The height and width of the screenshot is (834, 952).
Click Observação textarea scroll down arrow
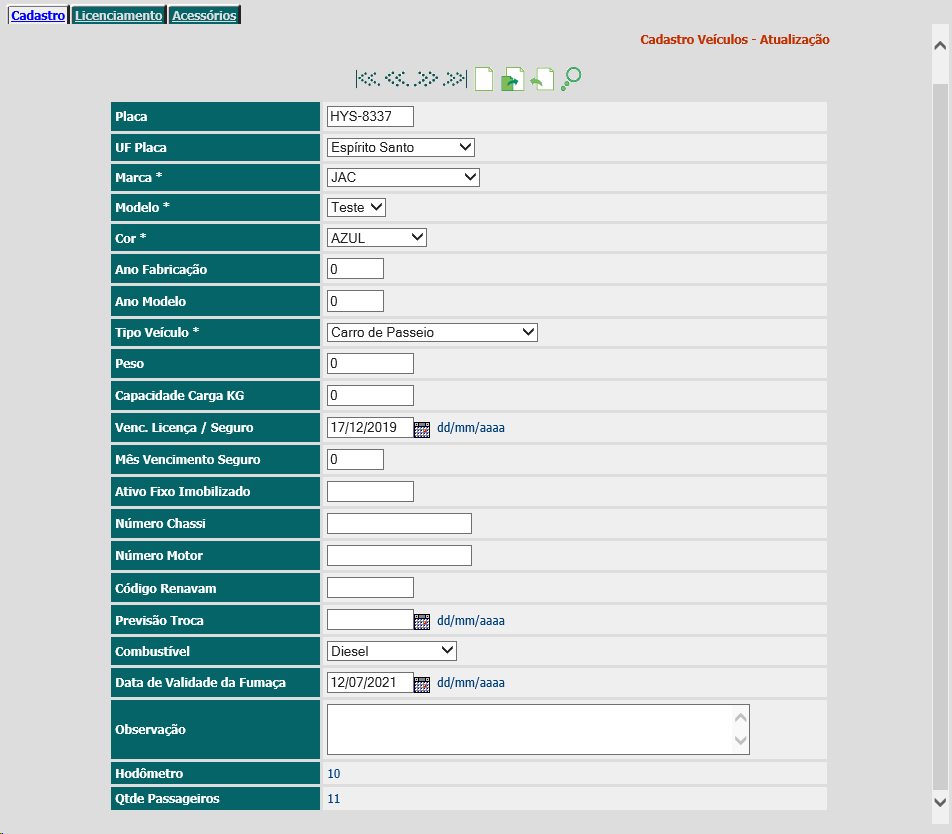click(x=741, y=741)
